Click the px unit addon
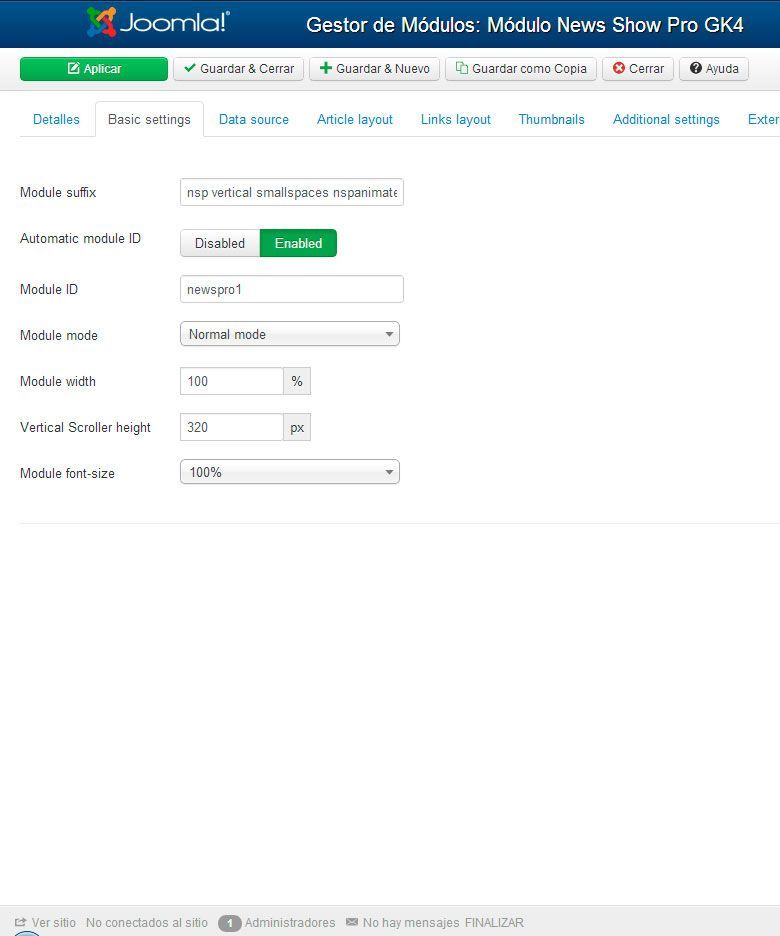Viewport: 780px width, 936px height. pos(297,427)
